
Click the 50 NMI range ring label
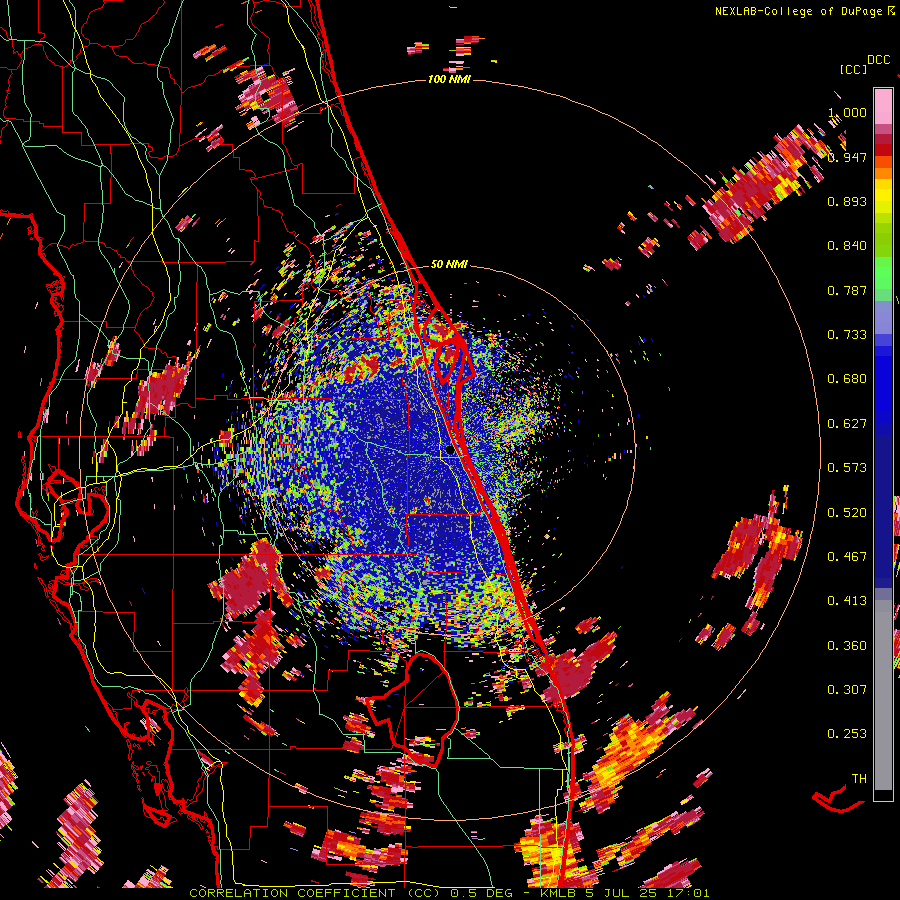(449, 264)
